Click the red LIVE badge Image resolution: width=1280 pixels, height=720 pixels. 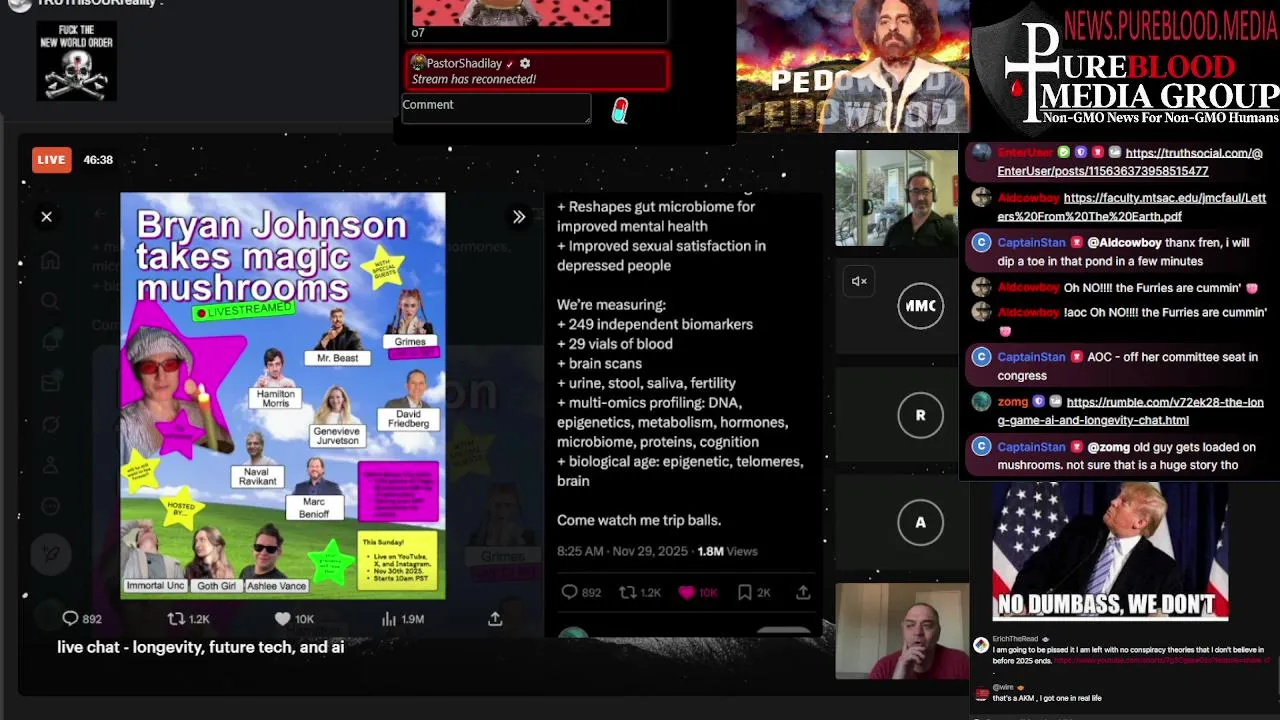point(51,160)
